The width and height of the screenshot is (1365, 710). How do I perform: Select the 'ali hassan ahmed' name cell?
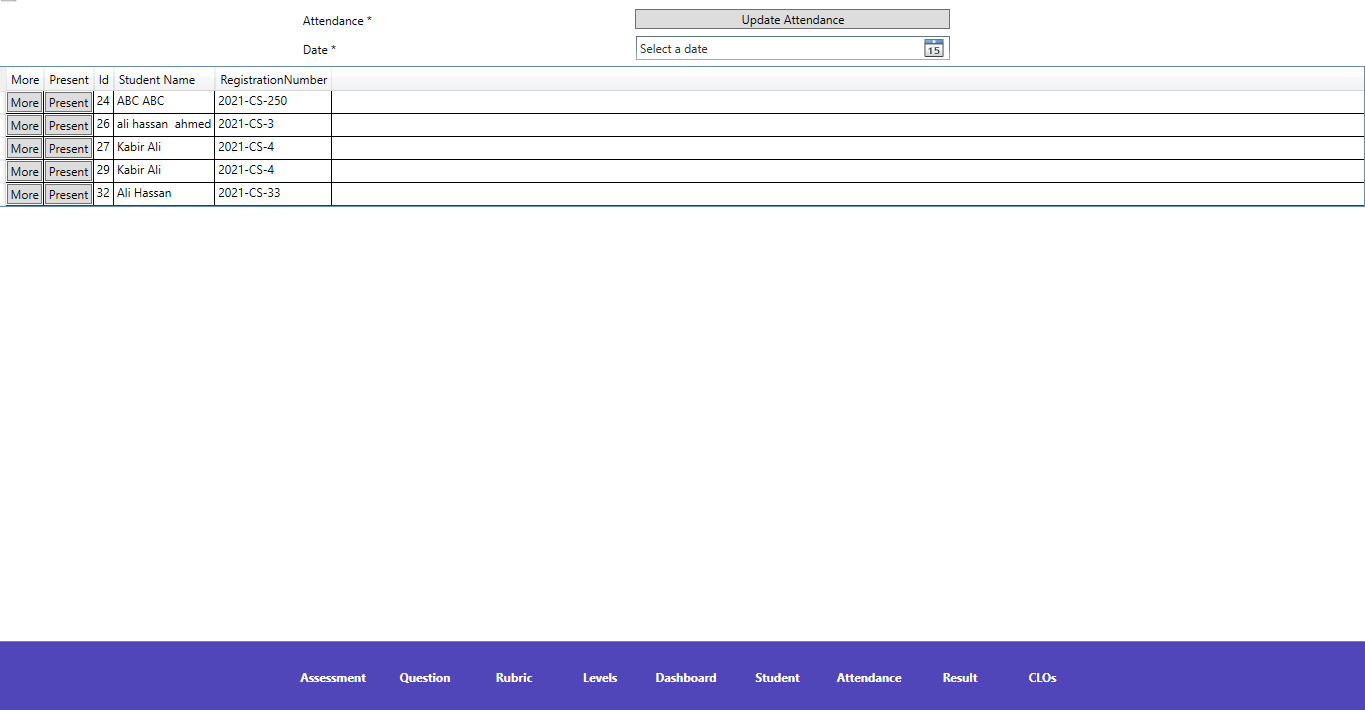point(164,125)
